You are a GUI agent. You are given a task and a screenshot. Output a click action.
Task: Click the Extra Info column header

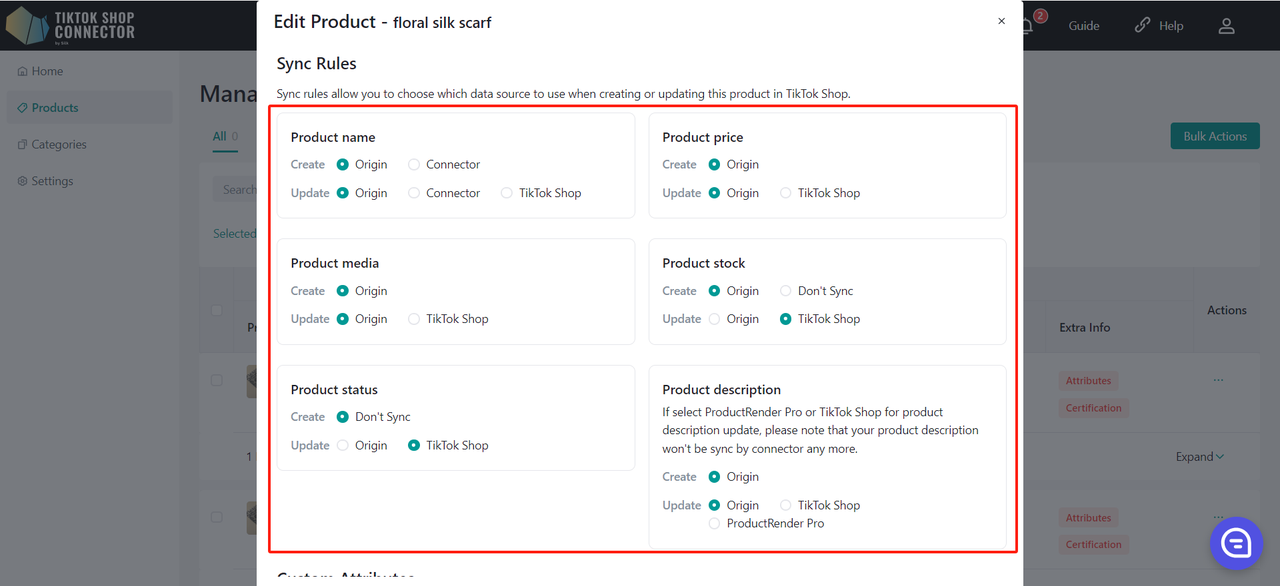(1085, 328)
